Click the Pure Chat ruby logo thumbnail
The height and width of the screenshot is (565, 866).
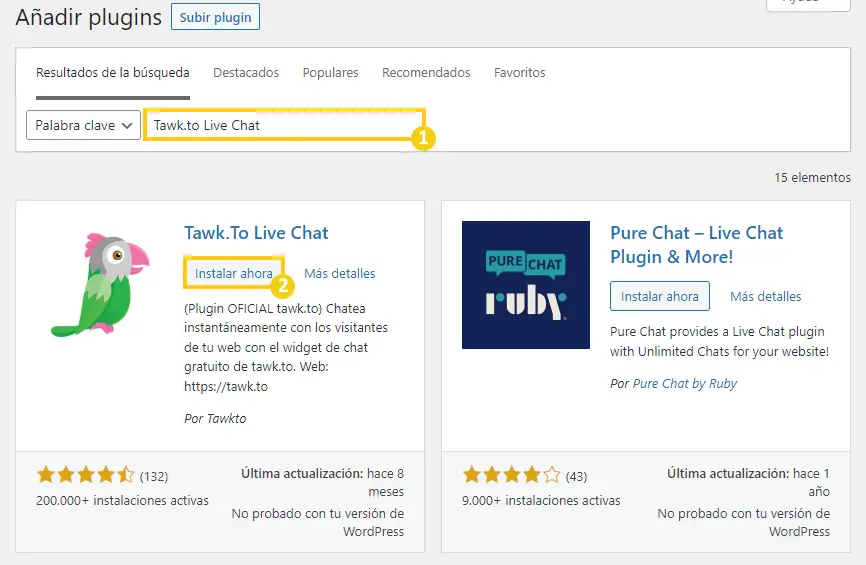[x=526, y=285]
